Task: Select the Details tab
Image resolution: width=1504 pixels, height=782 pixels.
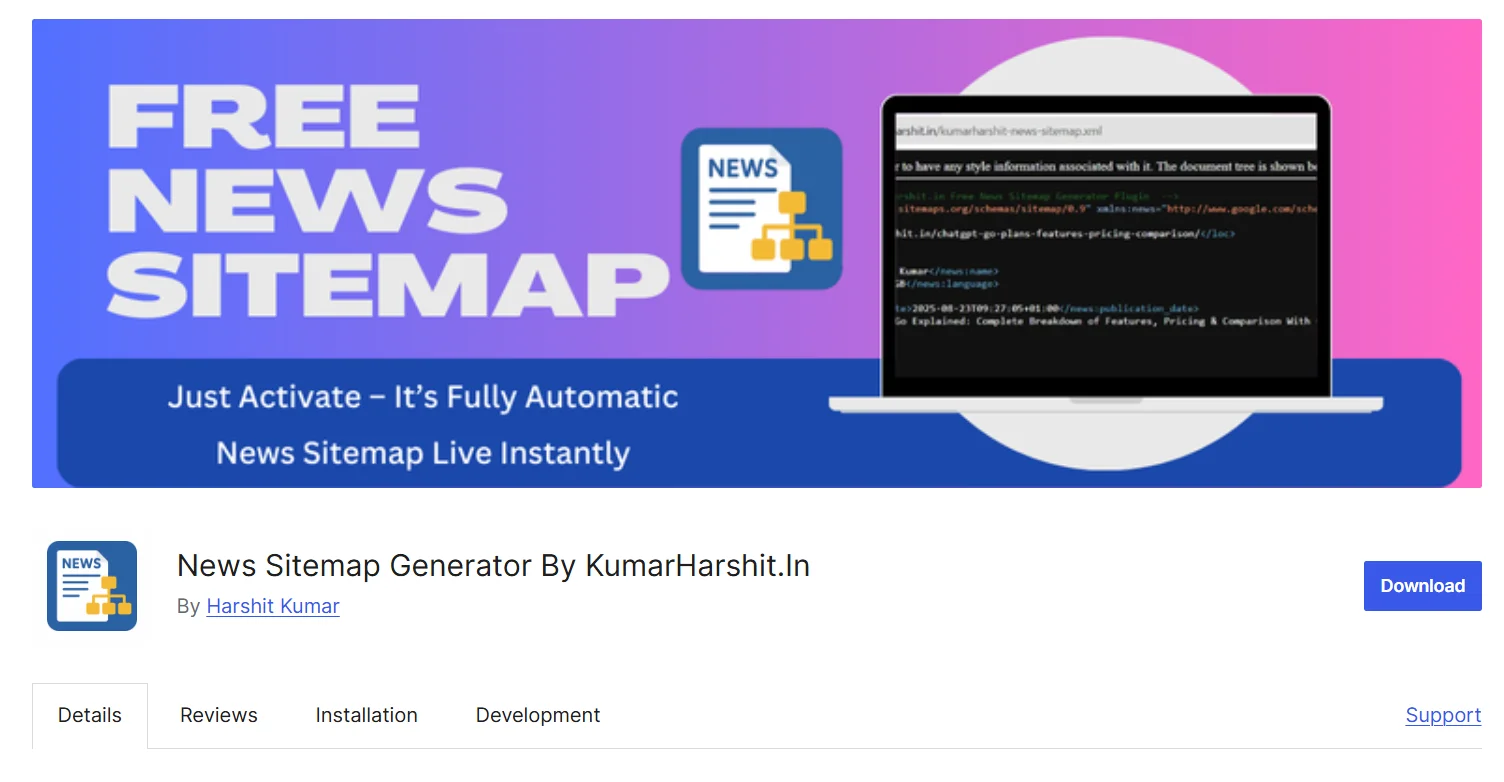Action: pyautogui.click(x=90, y=715)
